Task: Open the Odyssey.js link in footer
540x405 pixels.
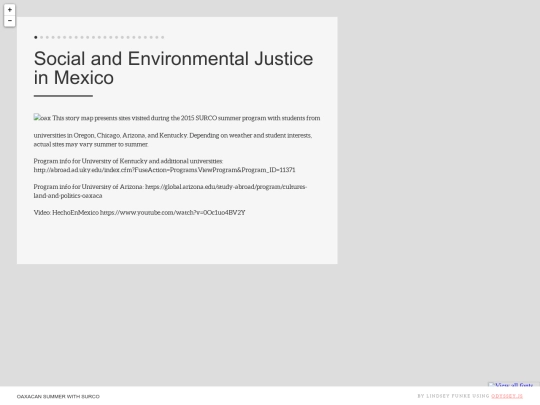Action: [x=507, y=396]
